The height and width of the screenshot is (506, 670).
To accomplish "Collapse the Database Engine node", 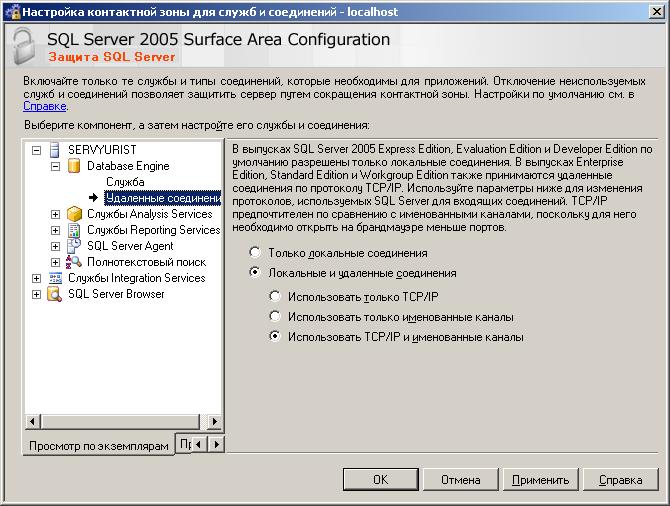I will click(x=56, y=166).
